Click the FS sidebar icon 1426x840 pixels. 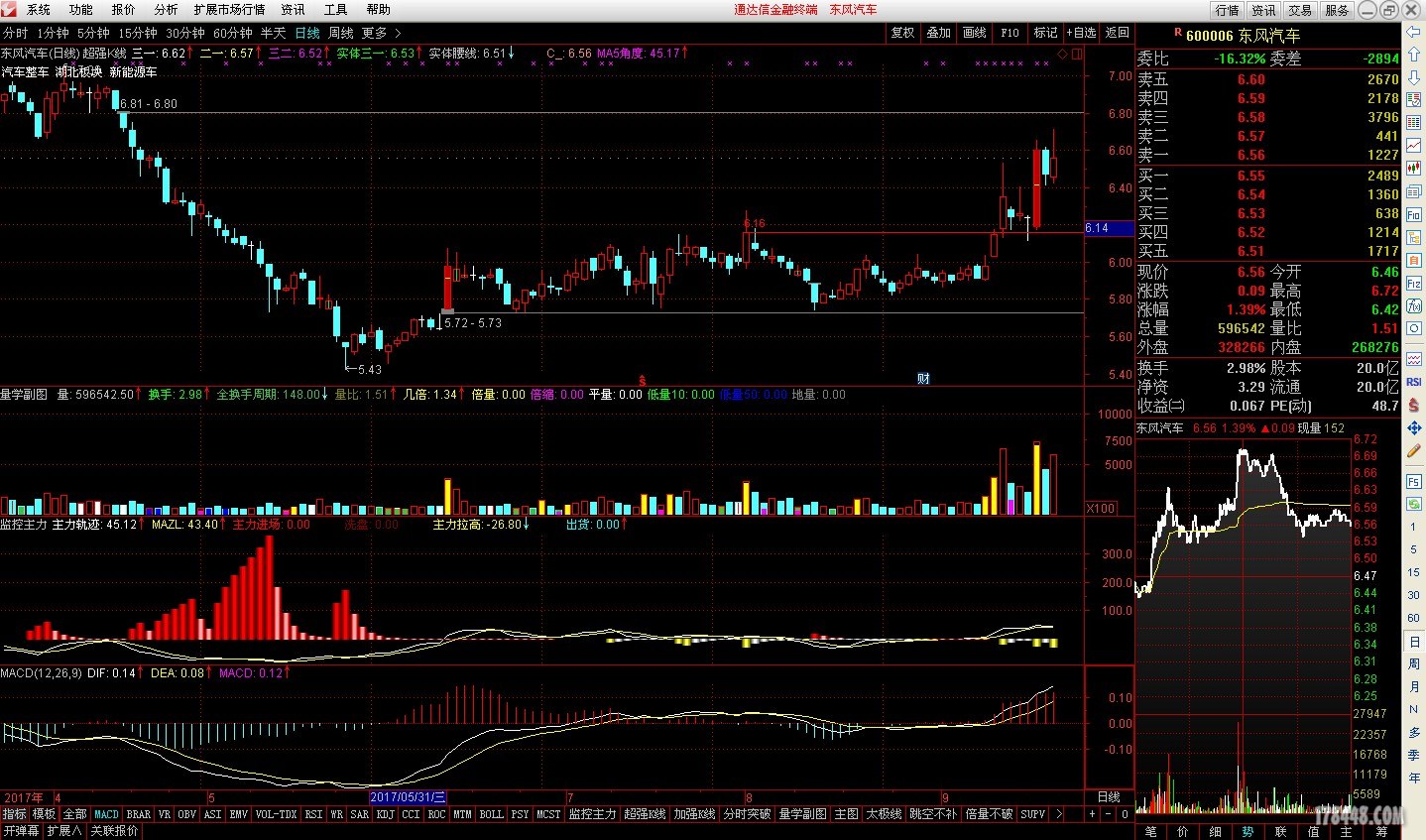1414,482
